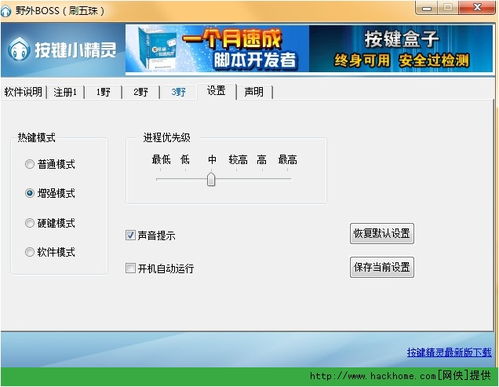
Task: Select the 设置 tab
Action: [x=216, y=91]
